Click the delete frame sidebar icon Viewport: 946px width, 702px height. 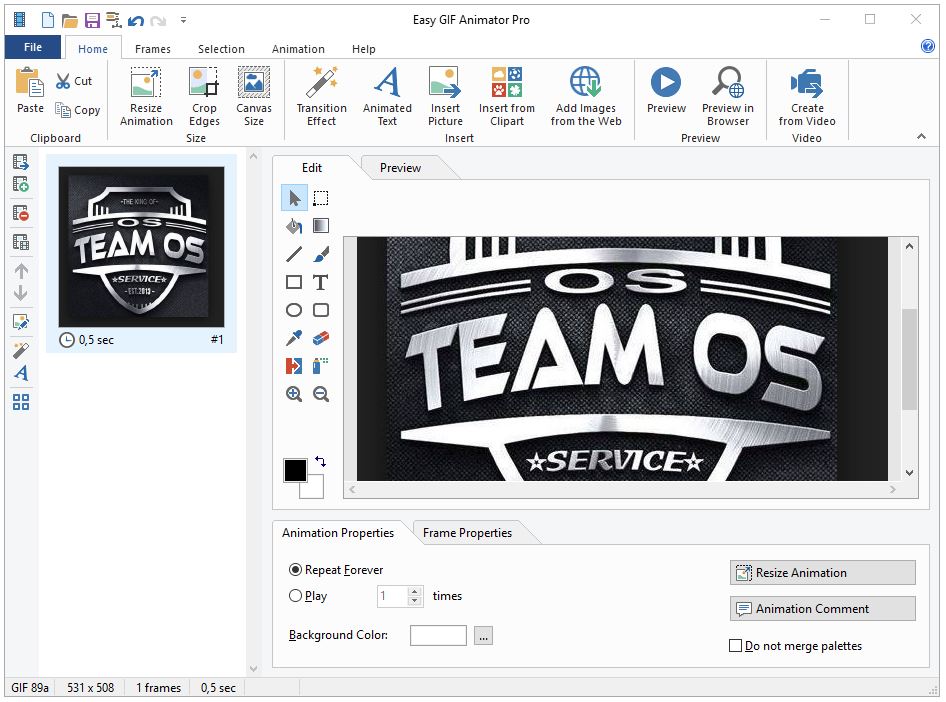click(x=21, y=213)
